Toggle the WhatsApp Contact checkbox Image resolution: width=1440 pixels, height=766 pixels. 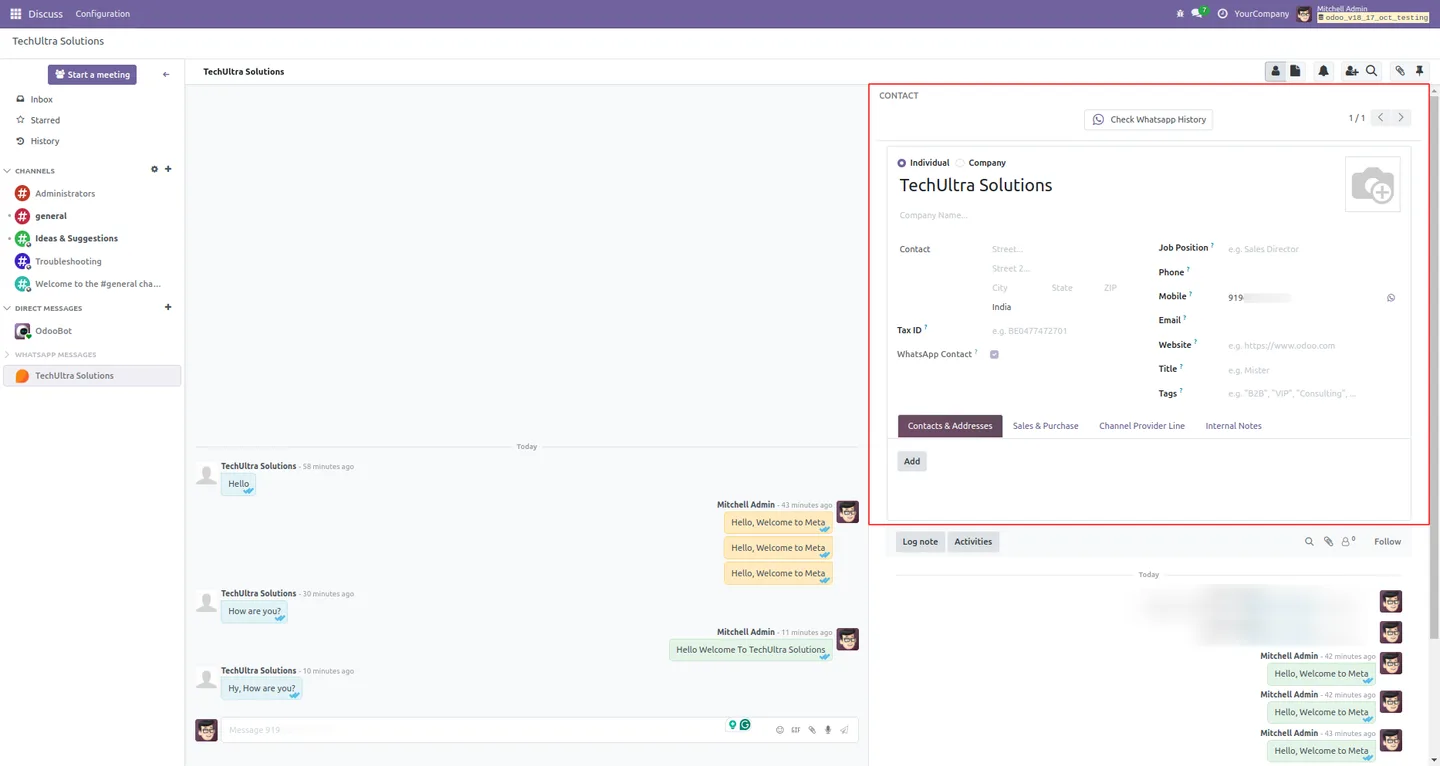[x=994, y=355]
